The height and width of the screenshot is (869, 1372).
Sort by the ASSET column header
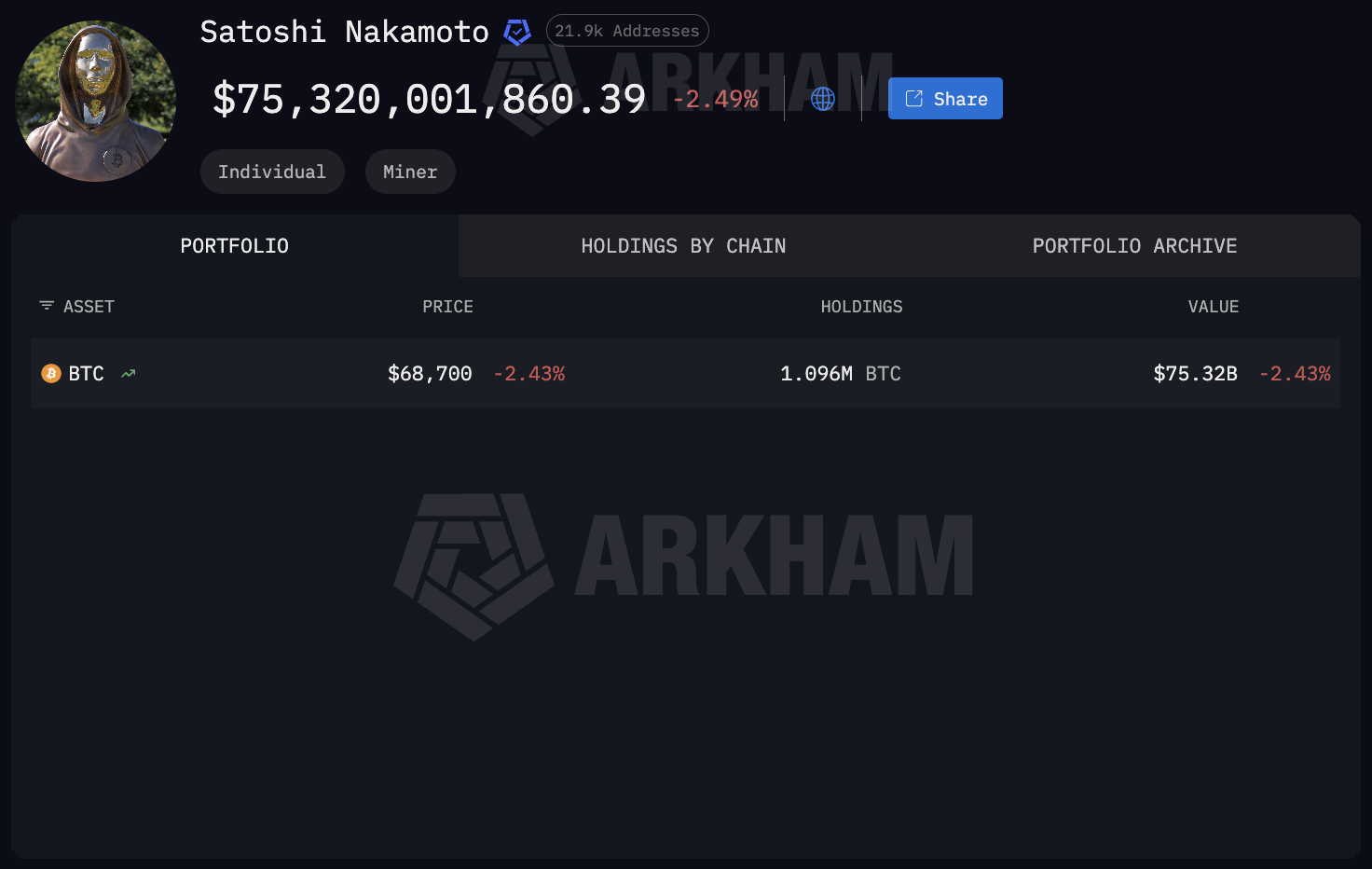pos(89,307)
